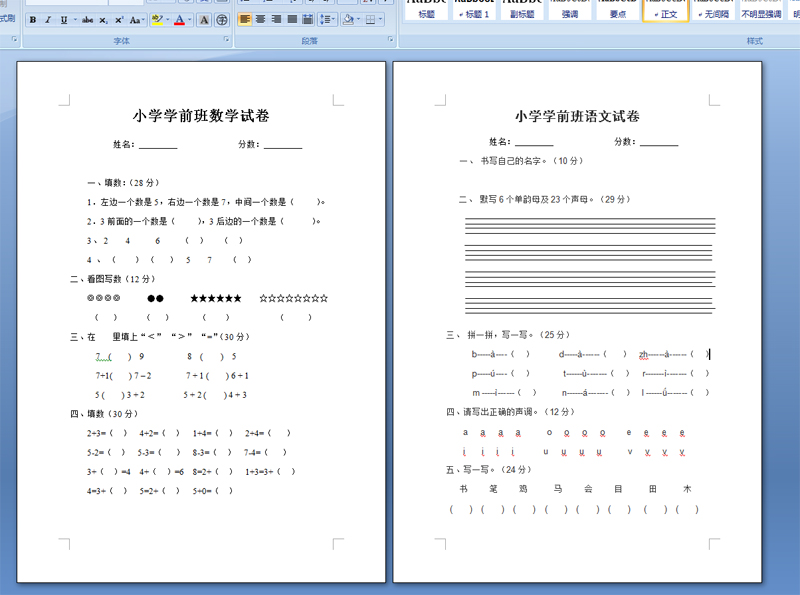Open line spacing dropdown arrow
The image size is (800, 595).
coord(333,19)
